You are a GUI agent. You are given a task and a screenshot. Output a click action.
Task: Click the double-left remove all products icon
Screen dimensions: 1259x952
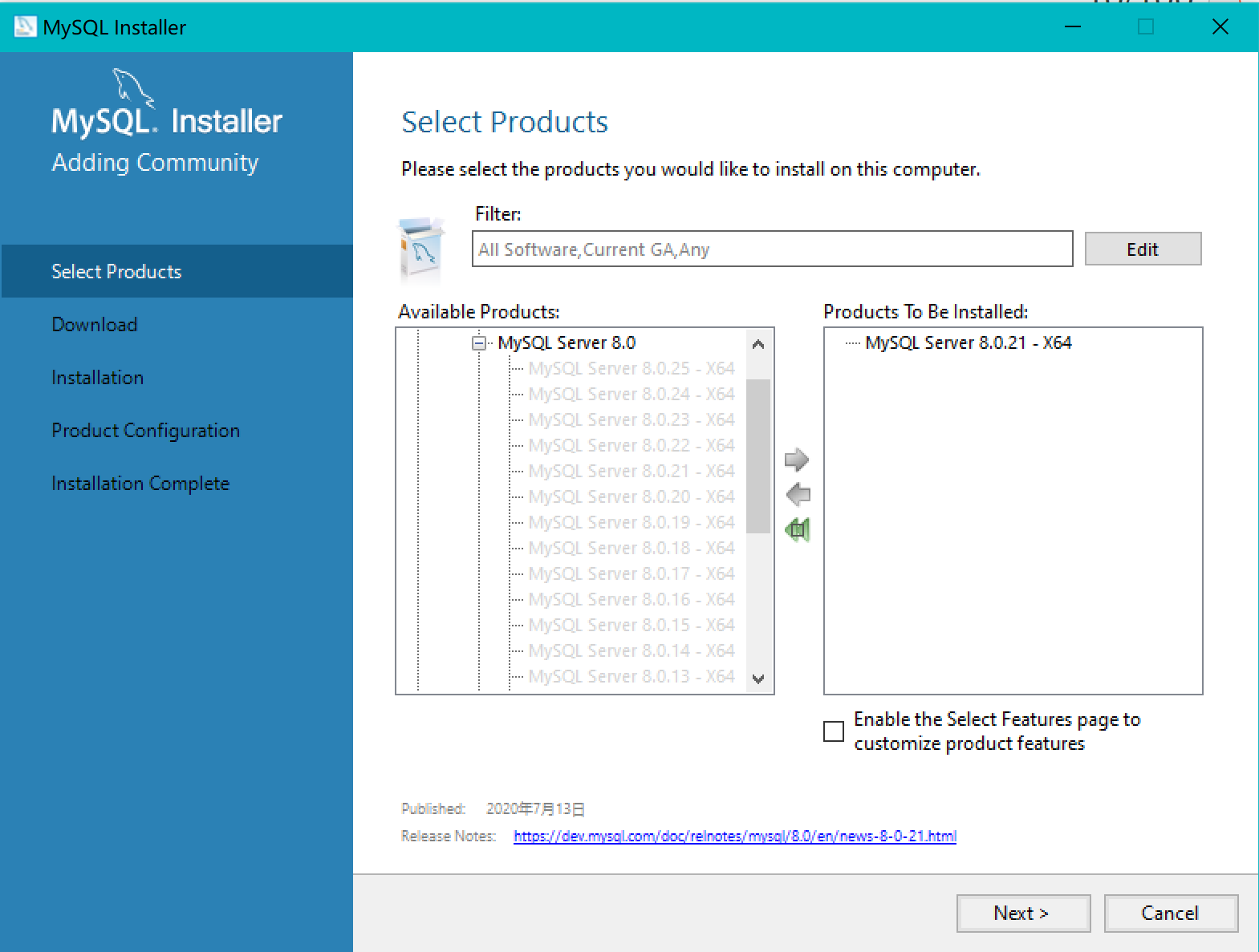click(798, 529)
